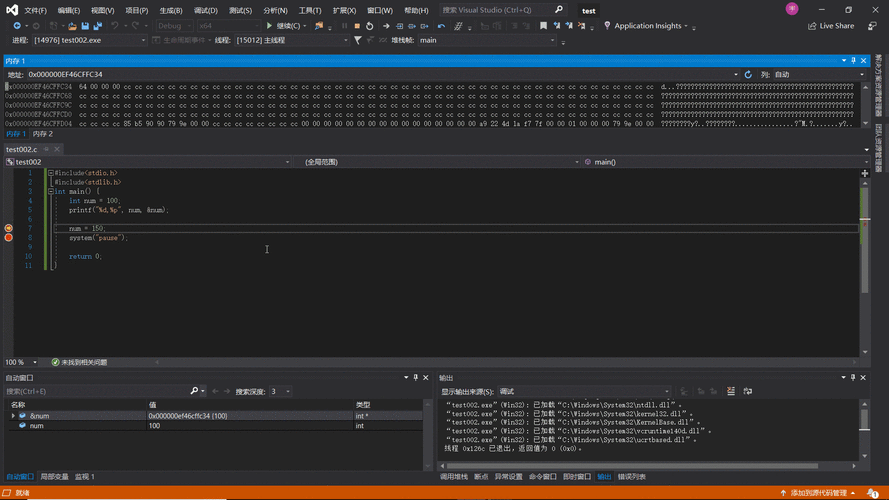Open the process dropdown showing test002.exe
The image size is (889, 500).
[x=88, y=40]
